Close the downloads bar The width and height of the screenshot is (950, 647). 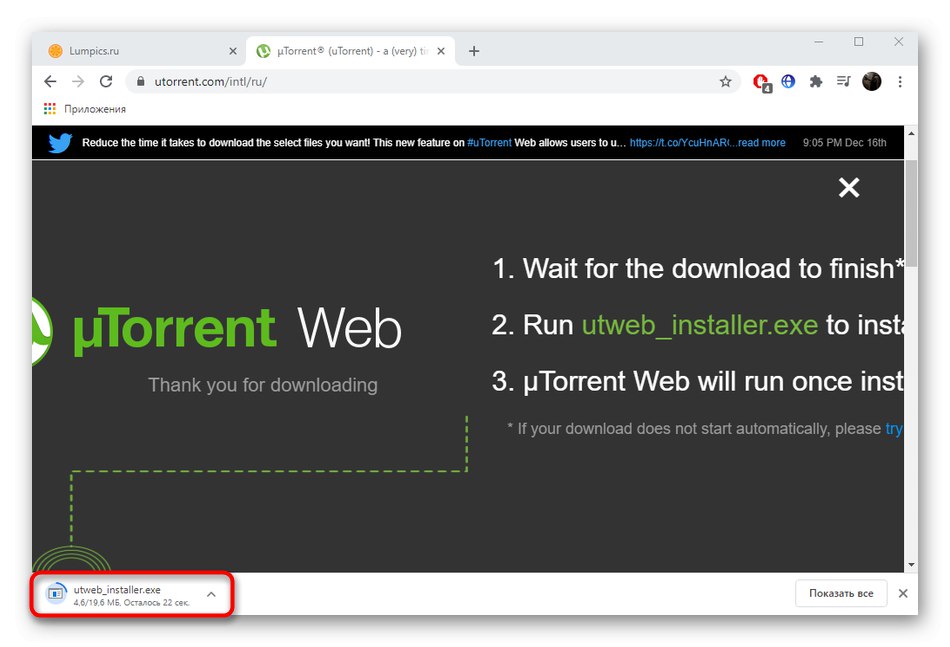(x=903, y=594)
